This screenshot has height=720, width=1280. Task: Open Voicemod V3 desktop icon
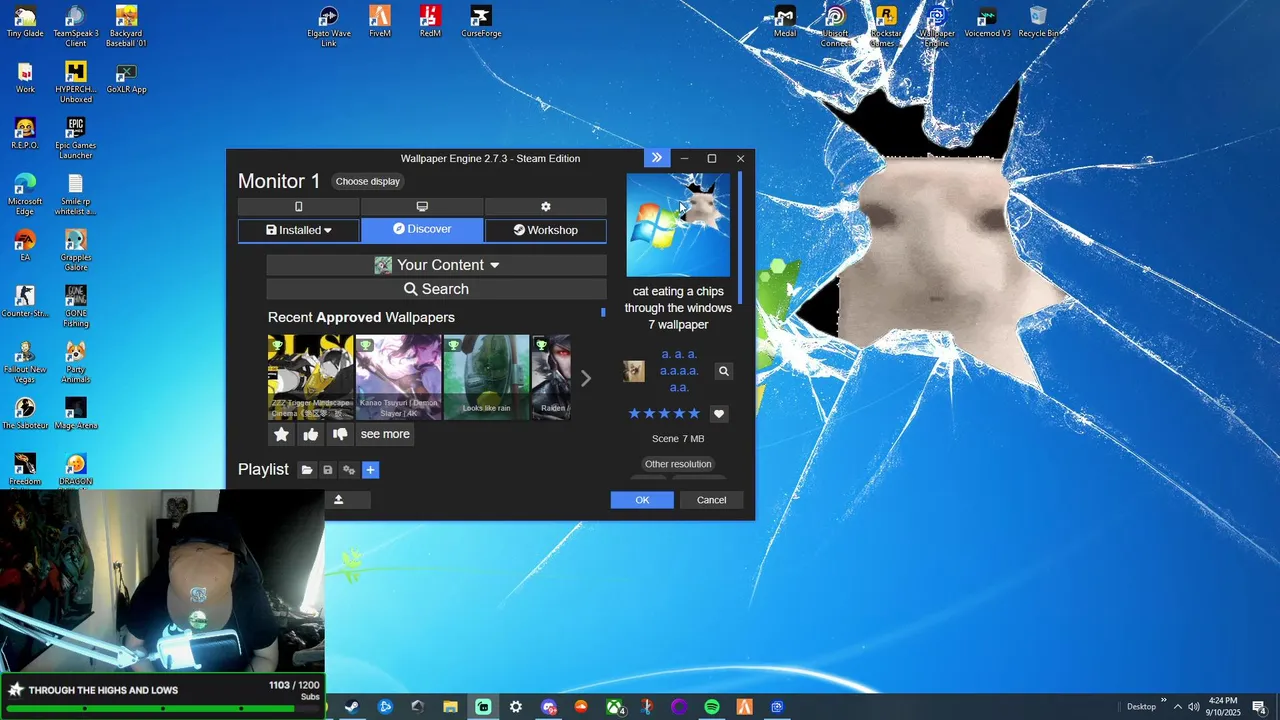[x=987, y=22]
